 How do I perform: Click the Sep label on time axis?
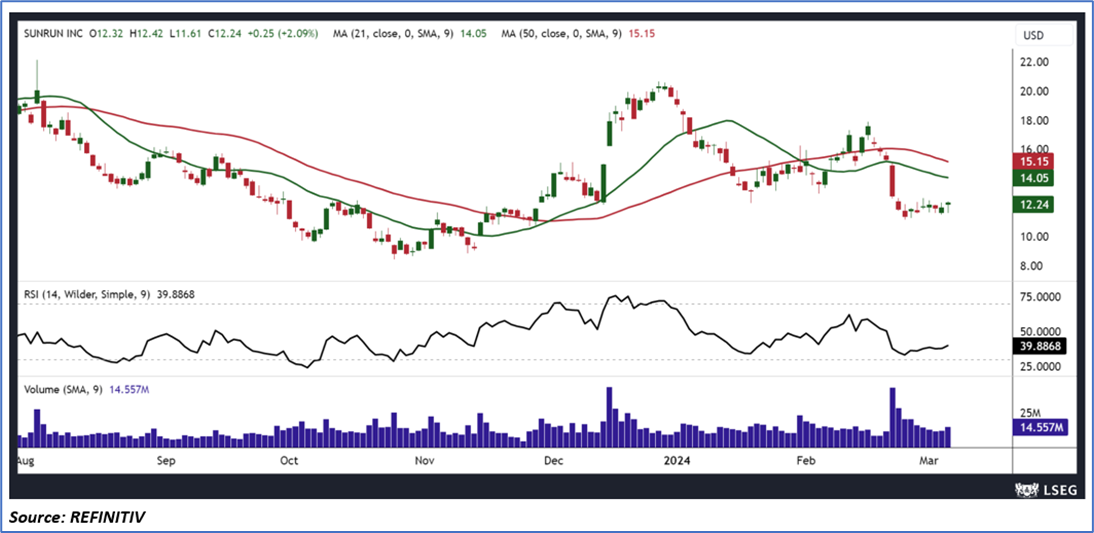coord(165,461)
